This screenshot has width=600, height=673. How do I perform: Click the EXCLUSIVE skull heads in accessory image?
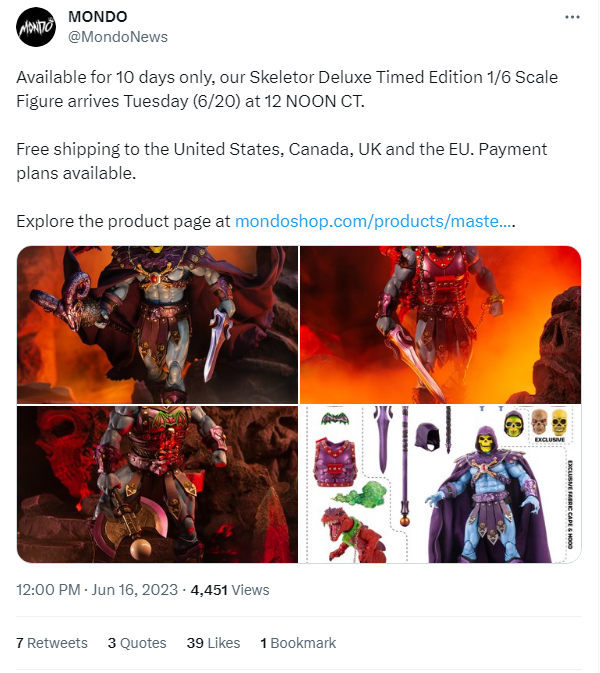tap(550, 425)
